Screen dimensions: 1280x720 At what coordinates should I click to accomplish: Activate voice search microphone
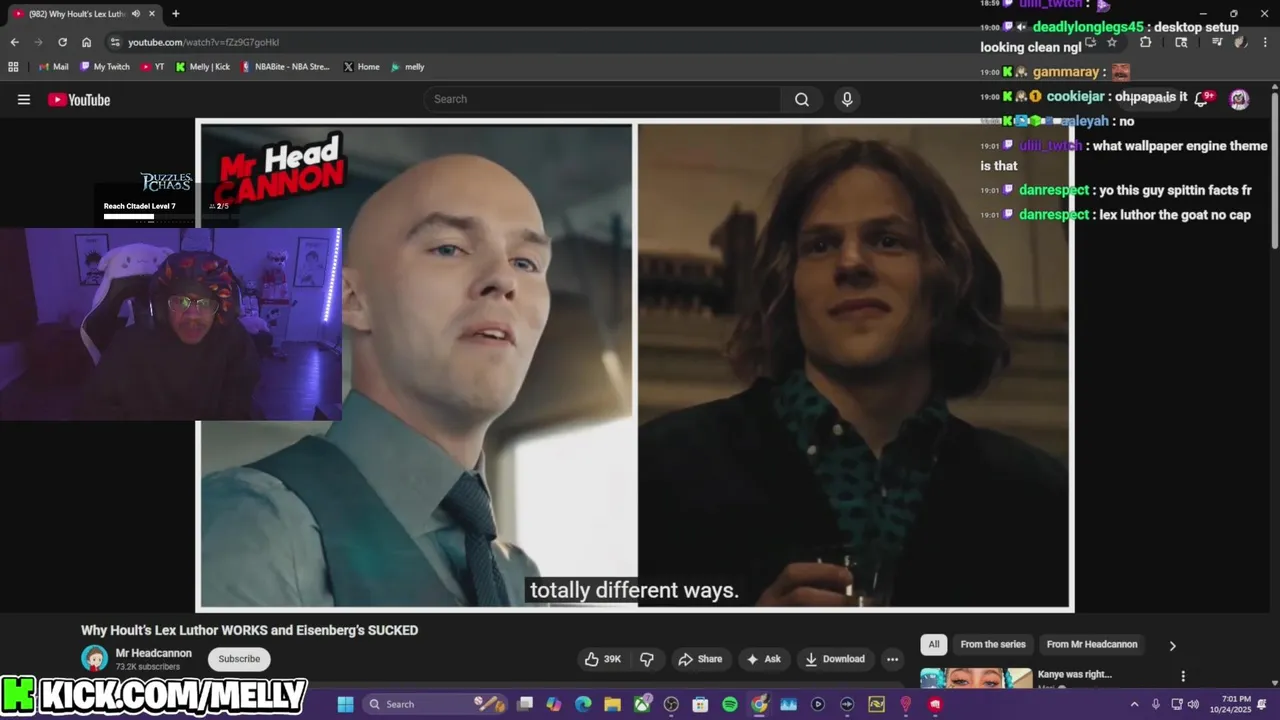pos(847,99)
